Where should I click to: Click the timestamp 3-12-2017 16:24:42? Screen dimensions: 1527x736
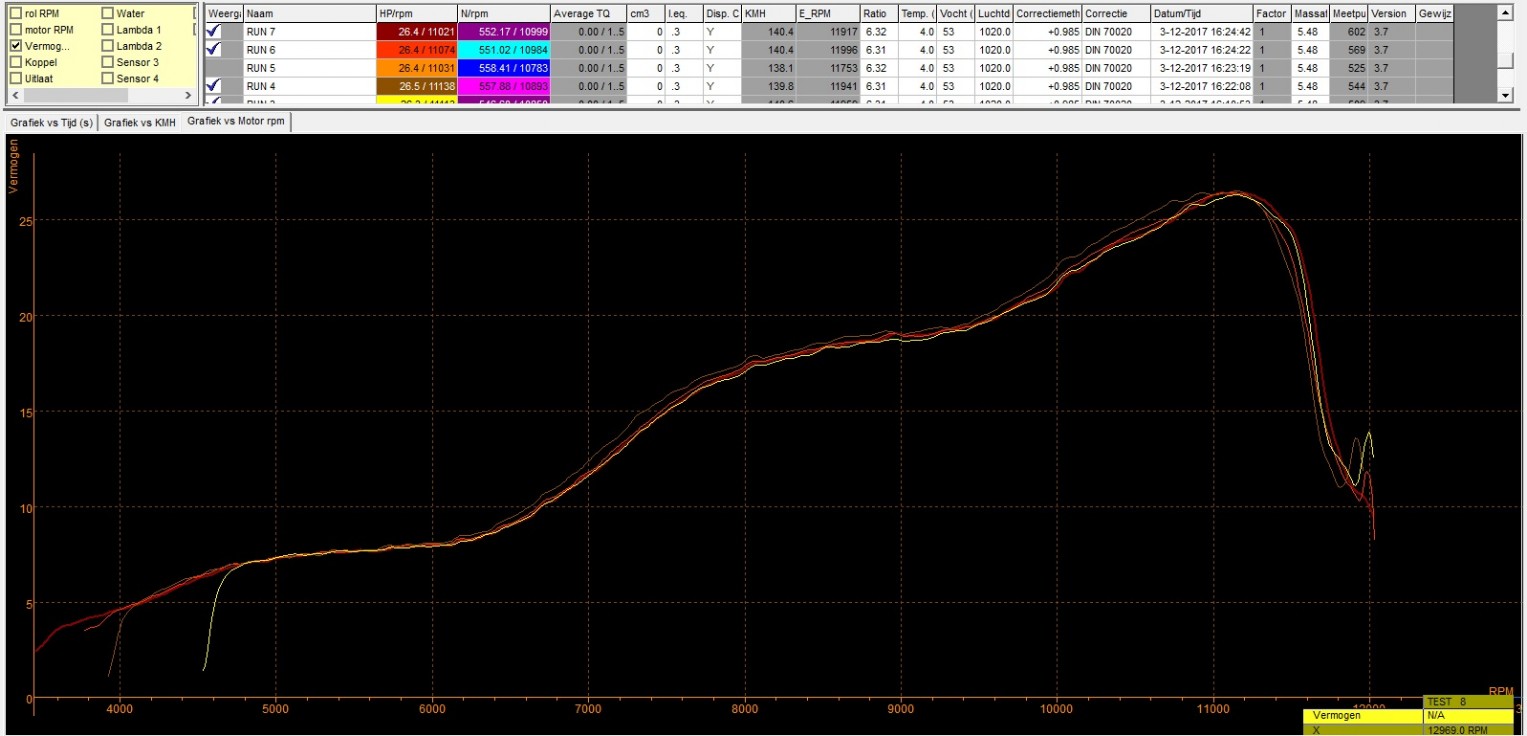click(x=1205, y=32)
